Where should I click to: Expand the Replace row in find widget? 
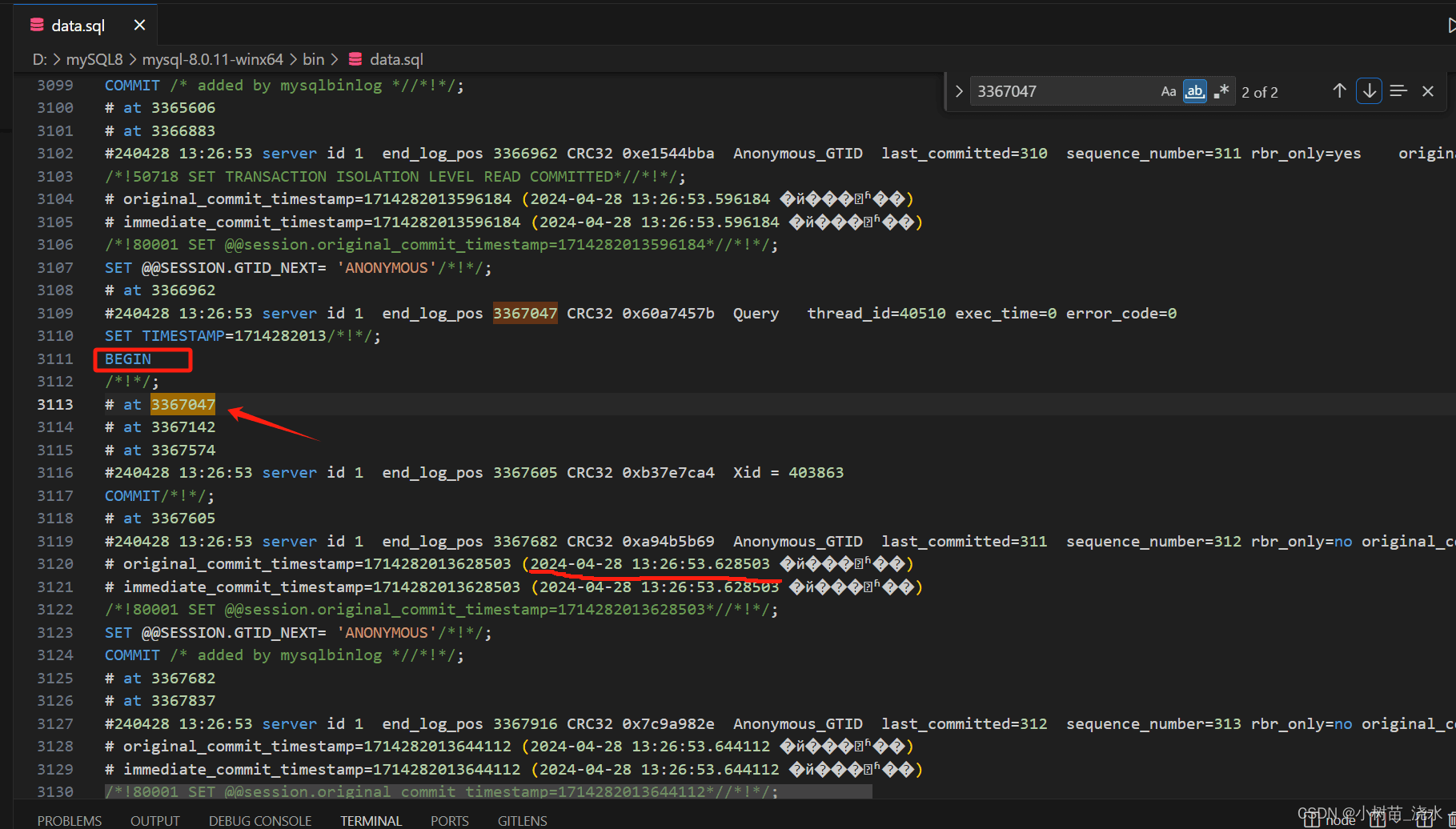[958, 91]
